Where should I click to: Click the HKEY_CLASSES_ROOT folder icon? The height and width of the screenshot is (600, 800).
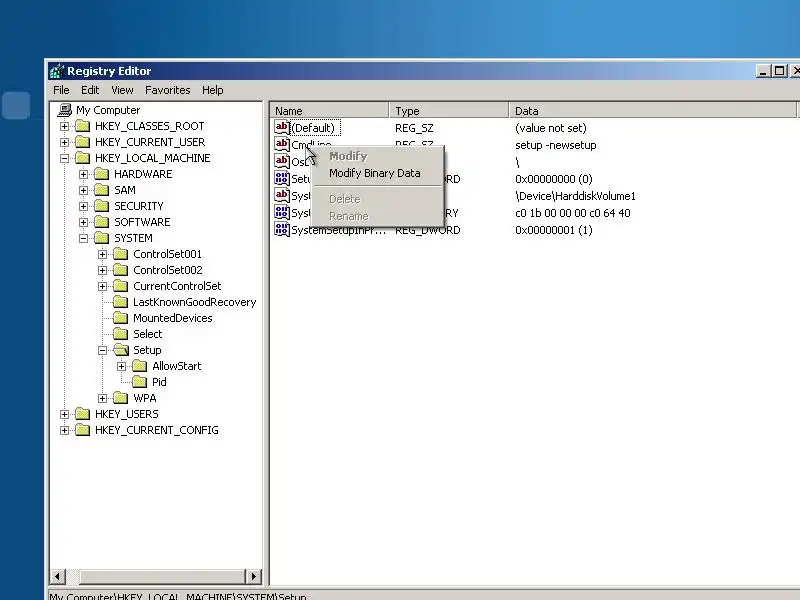point(83,126)
